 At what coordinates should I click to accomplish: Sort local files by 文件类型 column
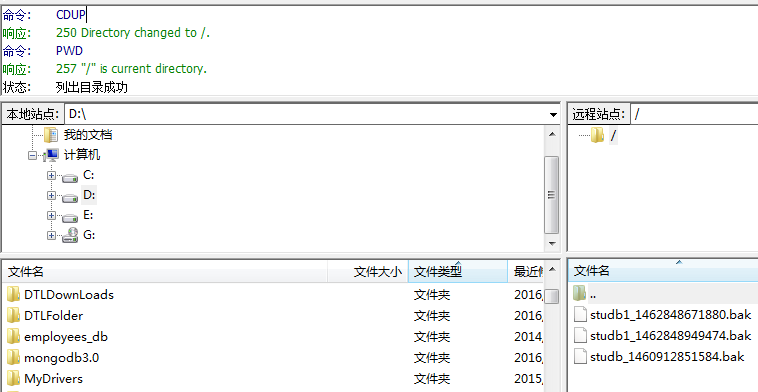458,272
